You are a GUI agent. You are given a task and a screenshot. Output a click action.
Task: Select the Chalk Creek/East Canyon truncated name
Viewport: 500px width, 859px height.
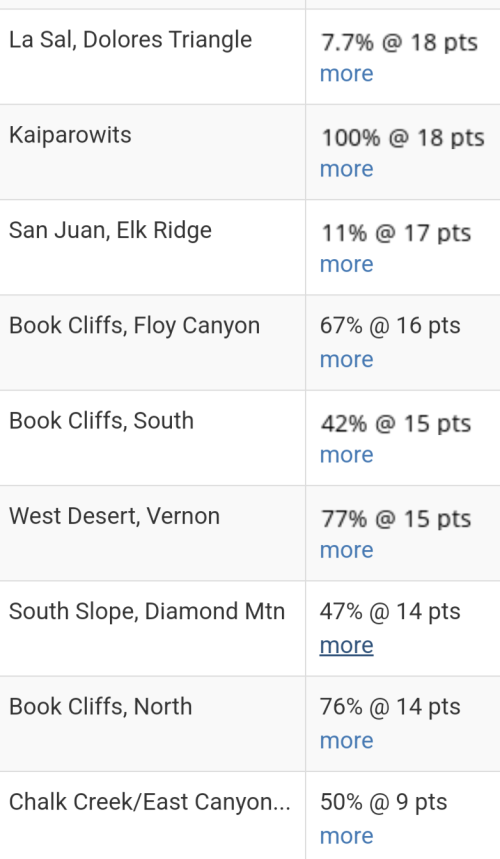(x=150, y=802)
